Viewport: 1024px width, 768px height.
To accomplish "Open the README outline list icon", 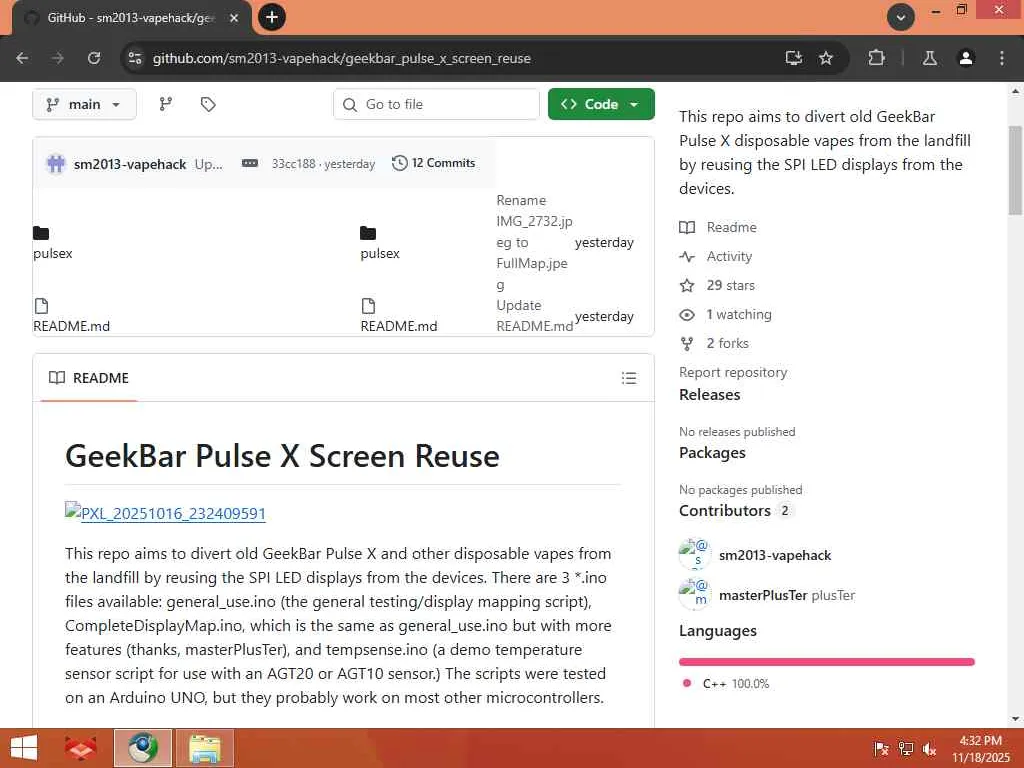I will click(x=629, y=378).
